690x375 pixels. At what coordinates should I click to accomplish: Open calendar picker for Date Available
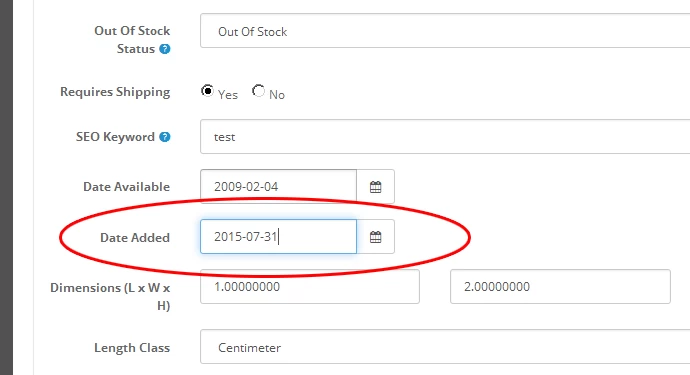pos(375,187)
